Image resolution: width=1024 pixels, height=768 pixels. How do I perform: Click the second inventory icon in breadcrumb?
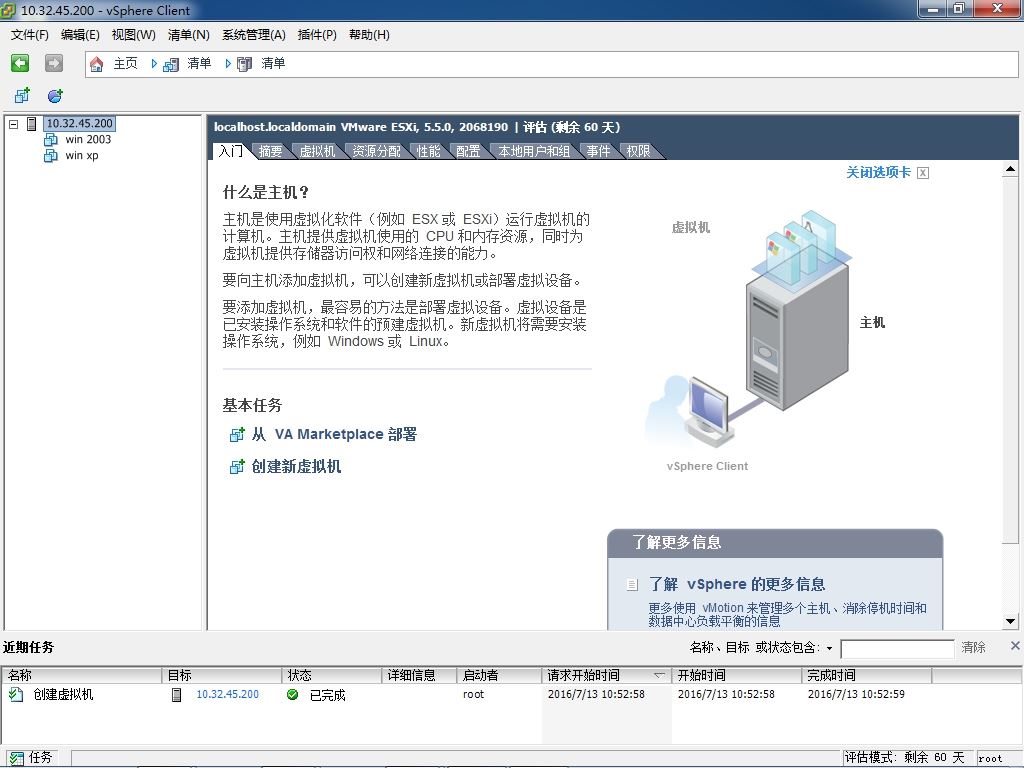coord(244,64)
